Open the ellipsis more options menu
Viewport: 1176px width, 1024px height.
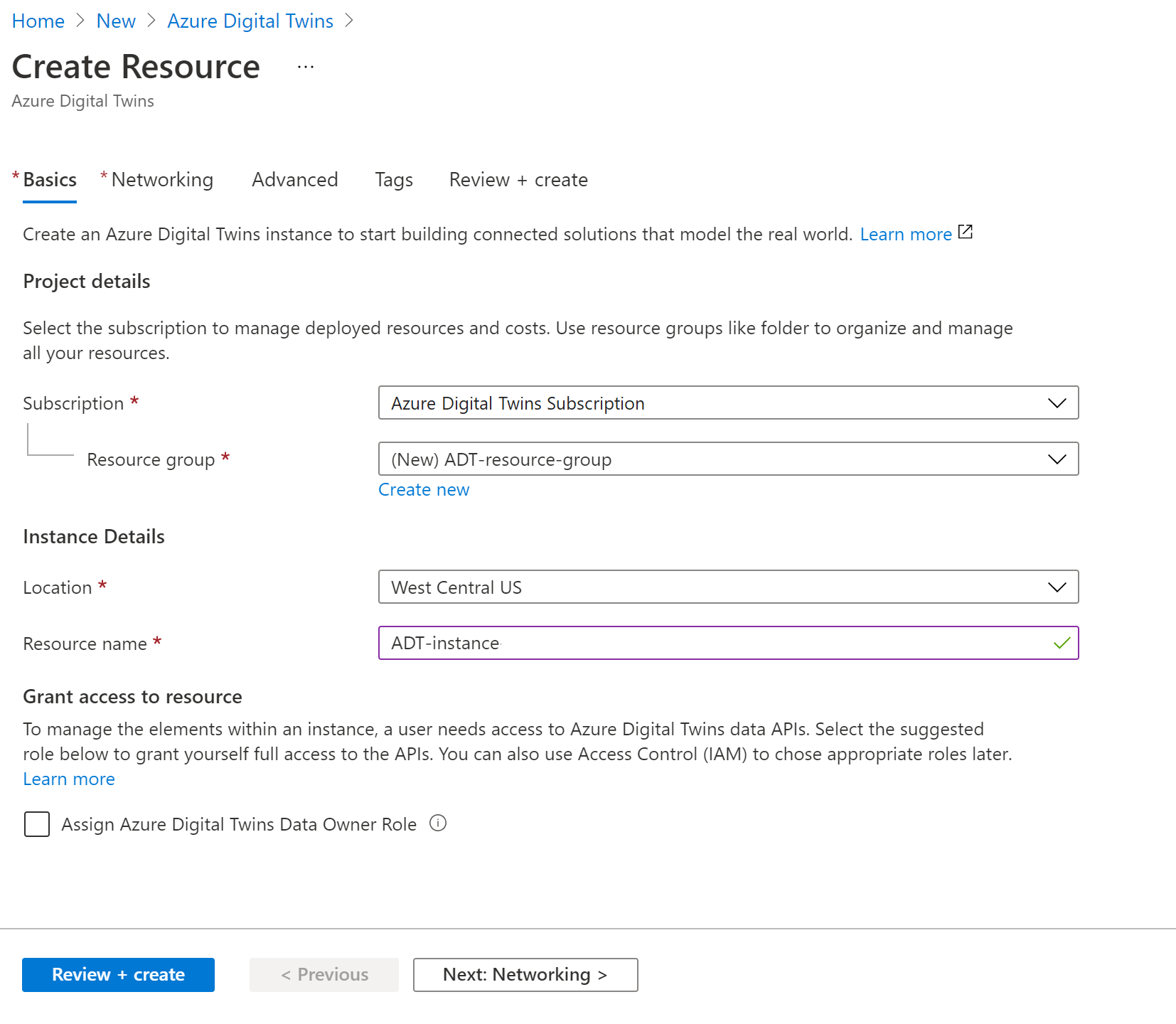[x=306, y=67]
